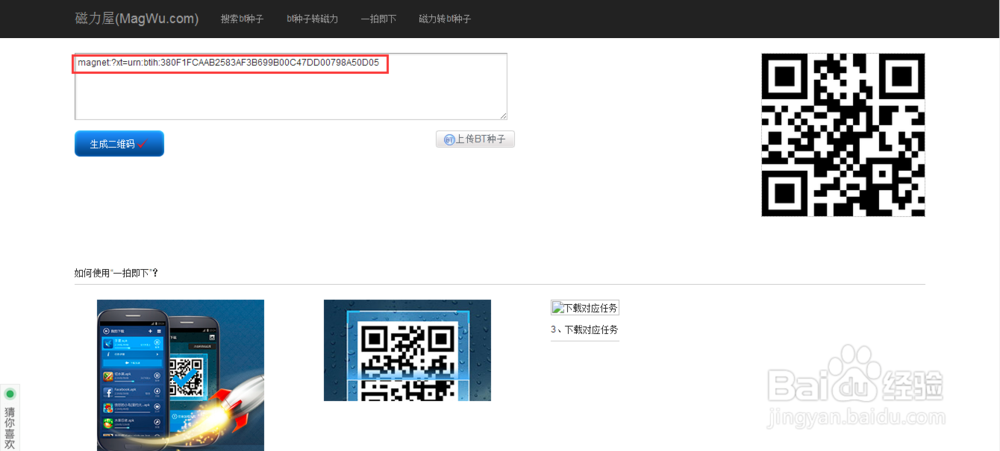
Task: Click the resize grip of the text area
Action: [503, 115]
